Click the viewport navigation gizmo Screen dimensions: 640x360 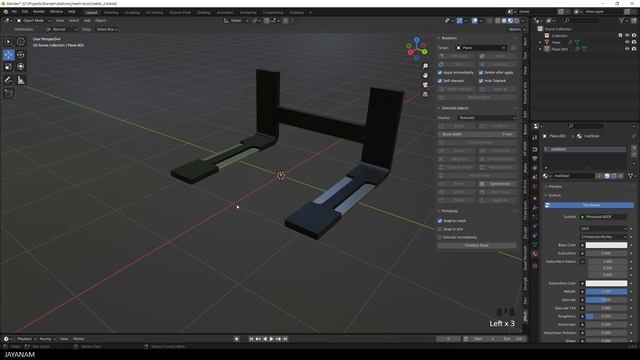[417, 49]
